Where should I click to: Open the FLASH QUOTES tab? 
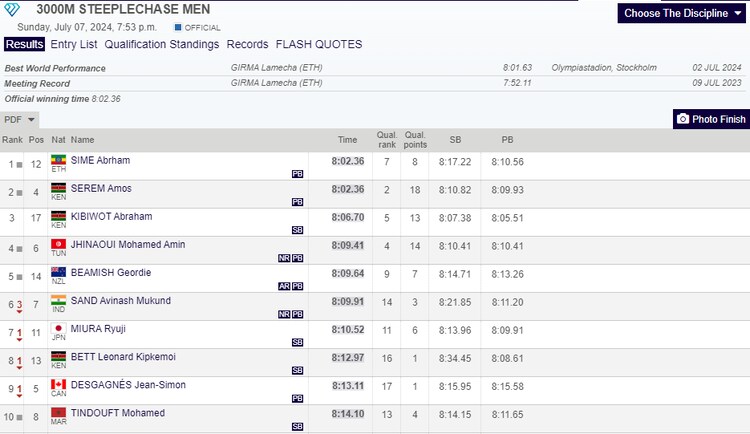point(319,44)
